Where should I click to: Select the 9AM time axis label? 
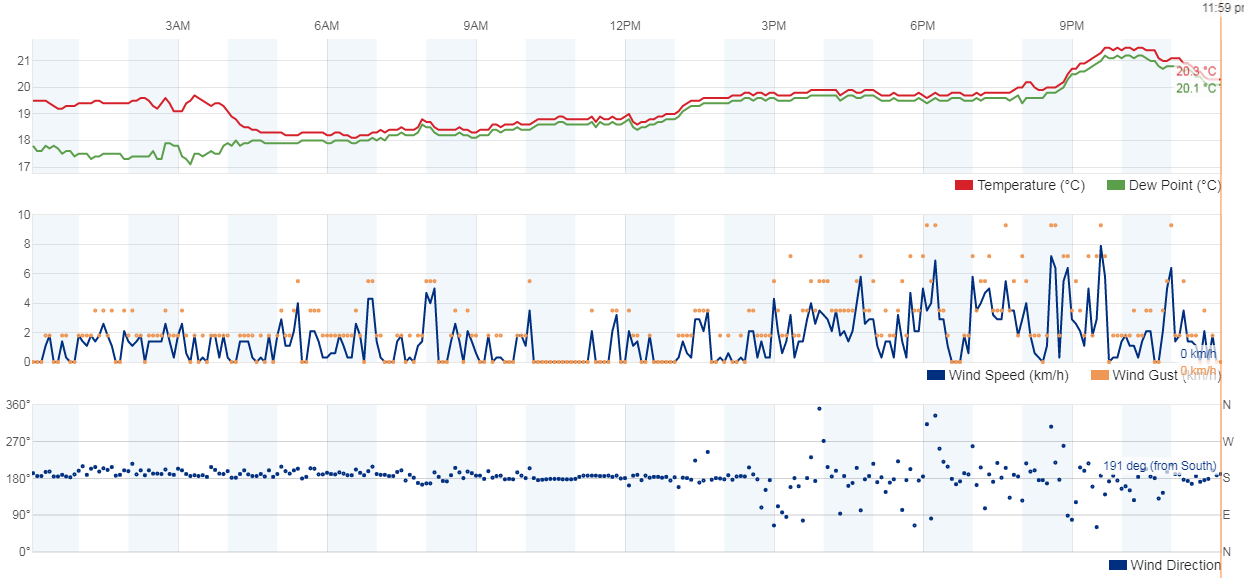click(476, 25)
